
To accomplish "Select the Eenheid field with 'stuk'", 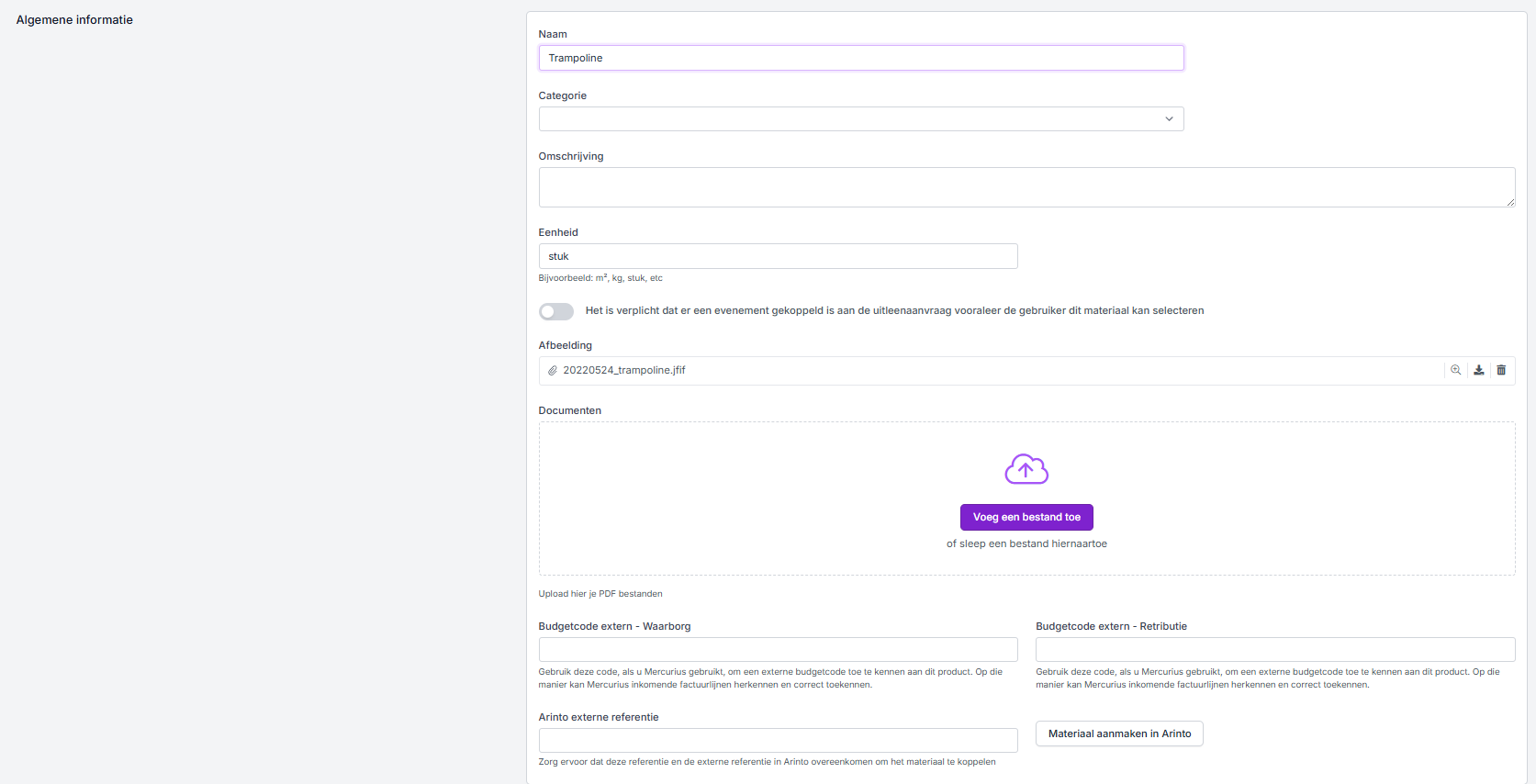I will [778, 256].
